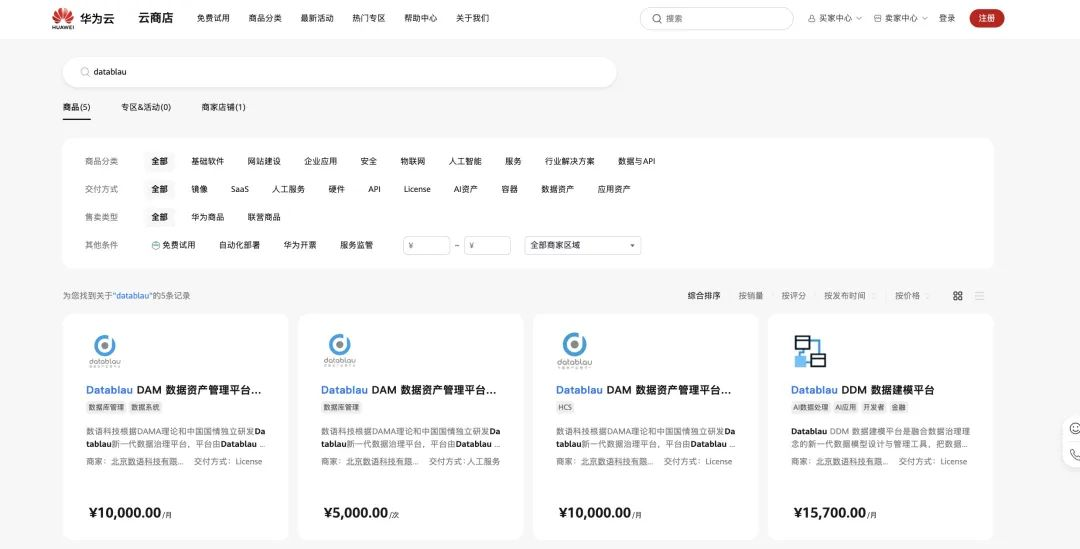This screenshot has width=1080, height=549.
Task: Filter delivery method by 镜像
Action: tap(200, 189)
